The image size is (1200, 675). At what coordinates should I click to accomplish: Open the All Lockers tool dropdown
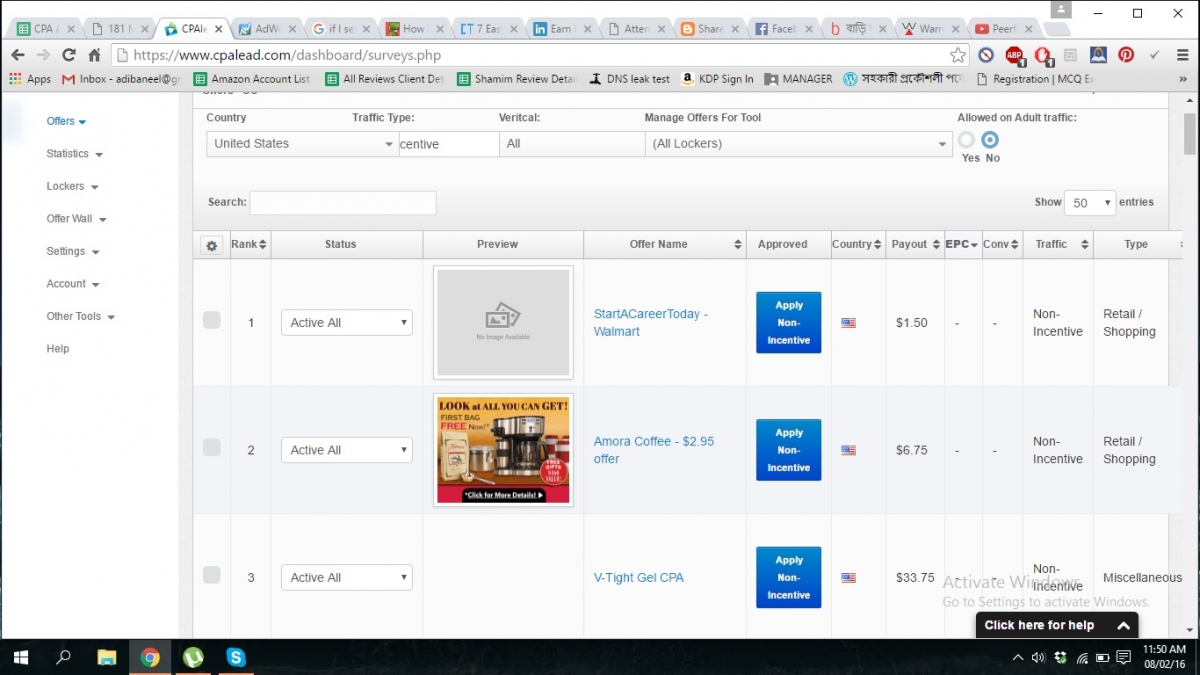[798, 144]
